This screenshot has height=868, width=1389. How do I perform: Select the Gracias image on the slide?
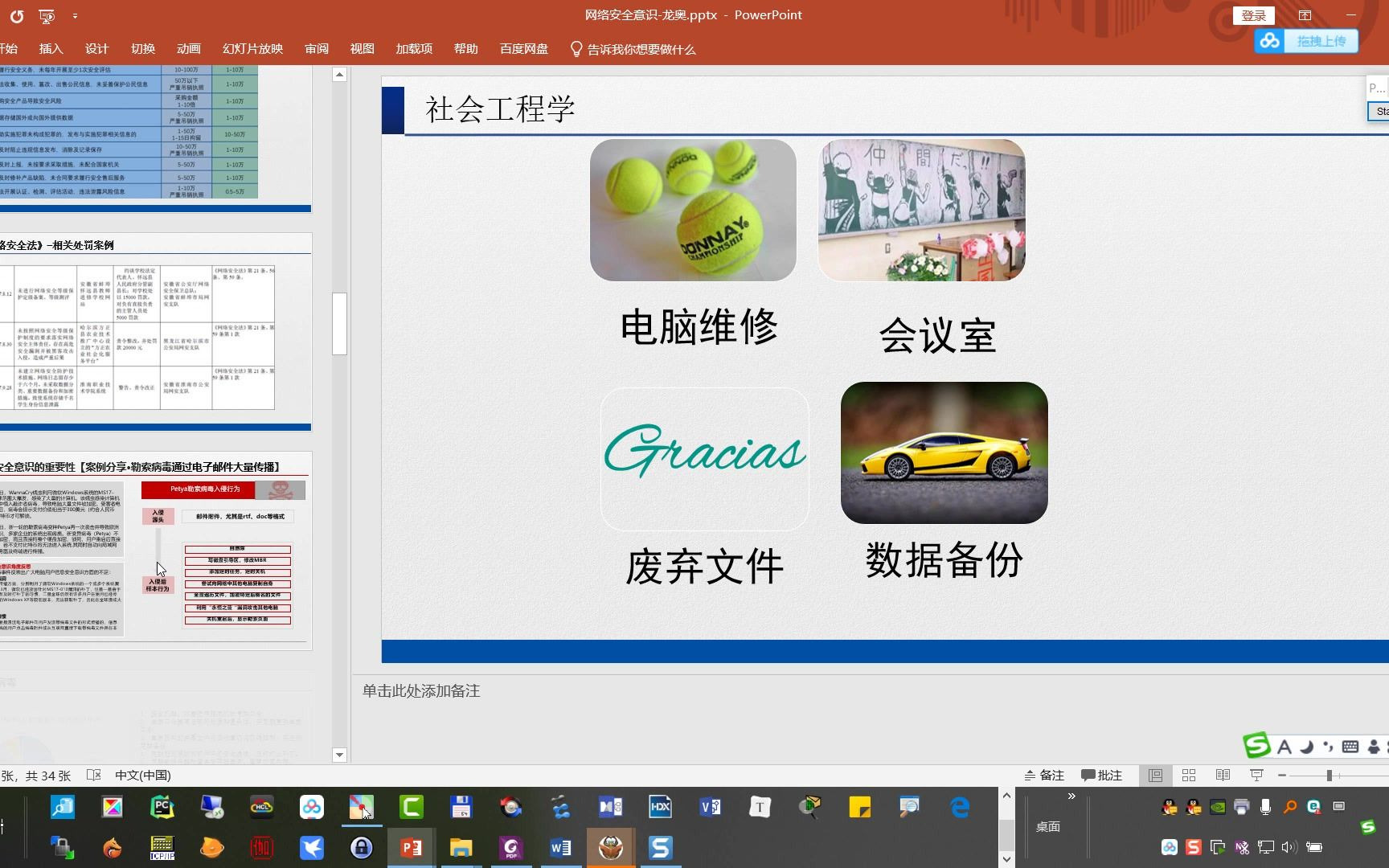tap(705, 459)
